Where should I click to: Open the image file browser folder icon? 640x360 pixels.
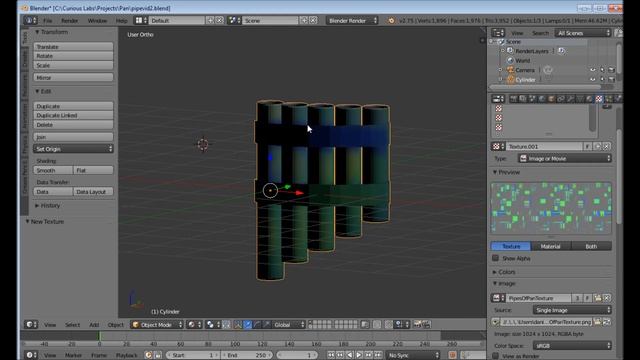[598, 322]
